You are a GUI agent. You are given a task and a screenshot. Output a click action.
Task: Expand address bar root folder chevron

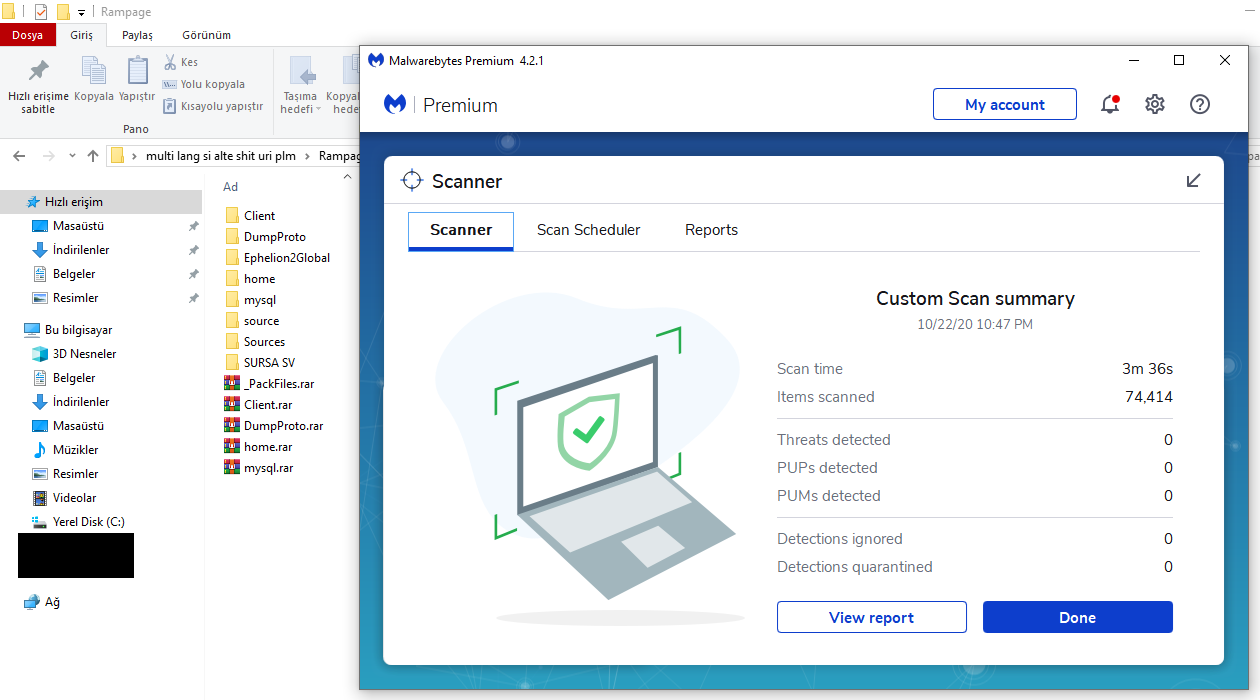coord(135,156)
